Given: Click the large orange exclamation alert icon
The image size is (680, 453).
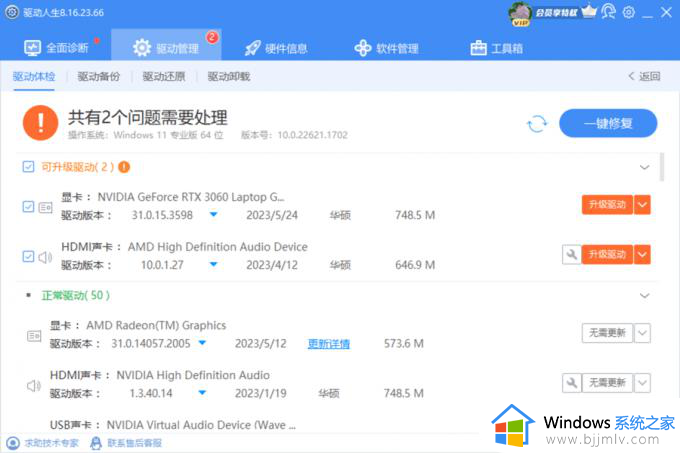Looking at the screenshot, I should [40, 123].
